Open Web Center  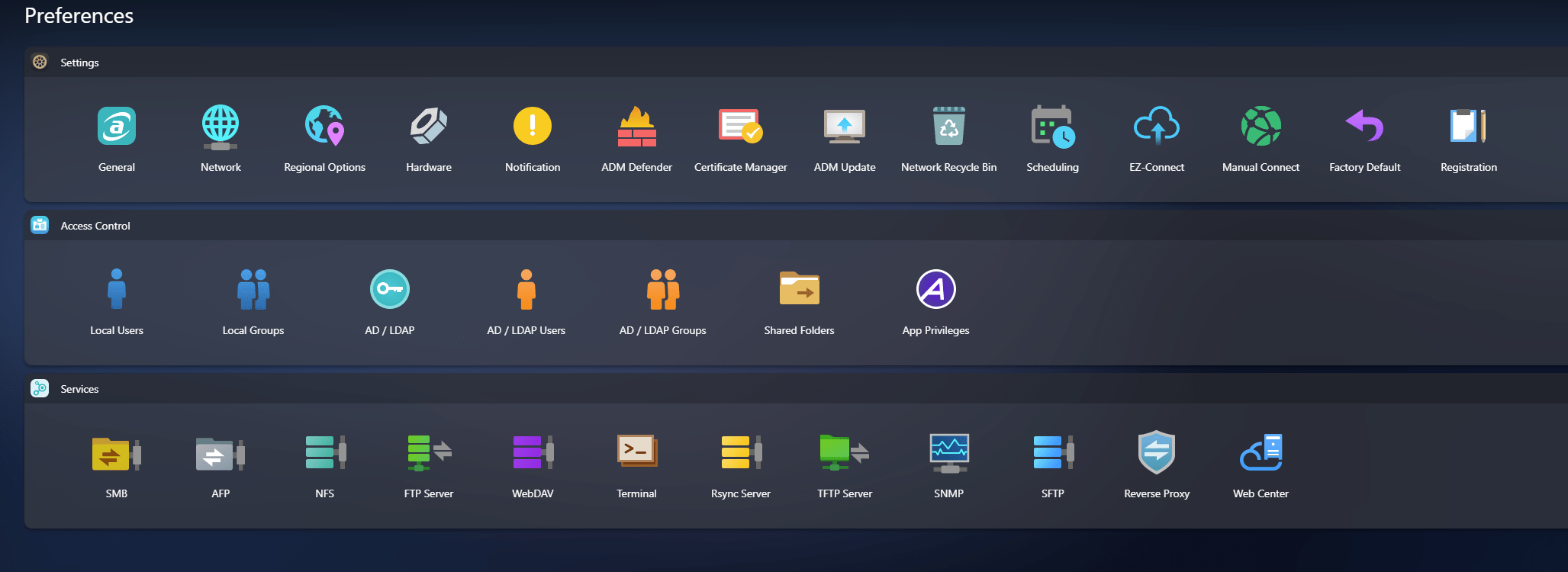click(1261, 453)
